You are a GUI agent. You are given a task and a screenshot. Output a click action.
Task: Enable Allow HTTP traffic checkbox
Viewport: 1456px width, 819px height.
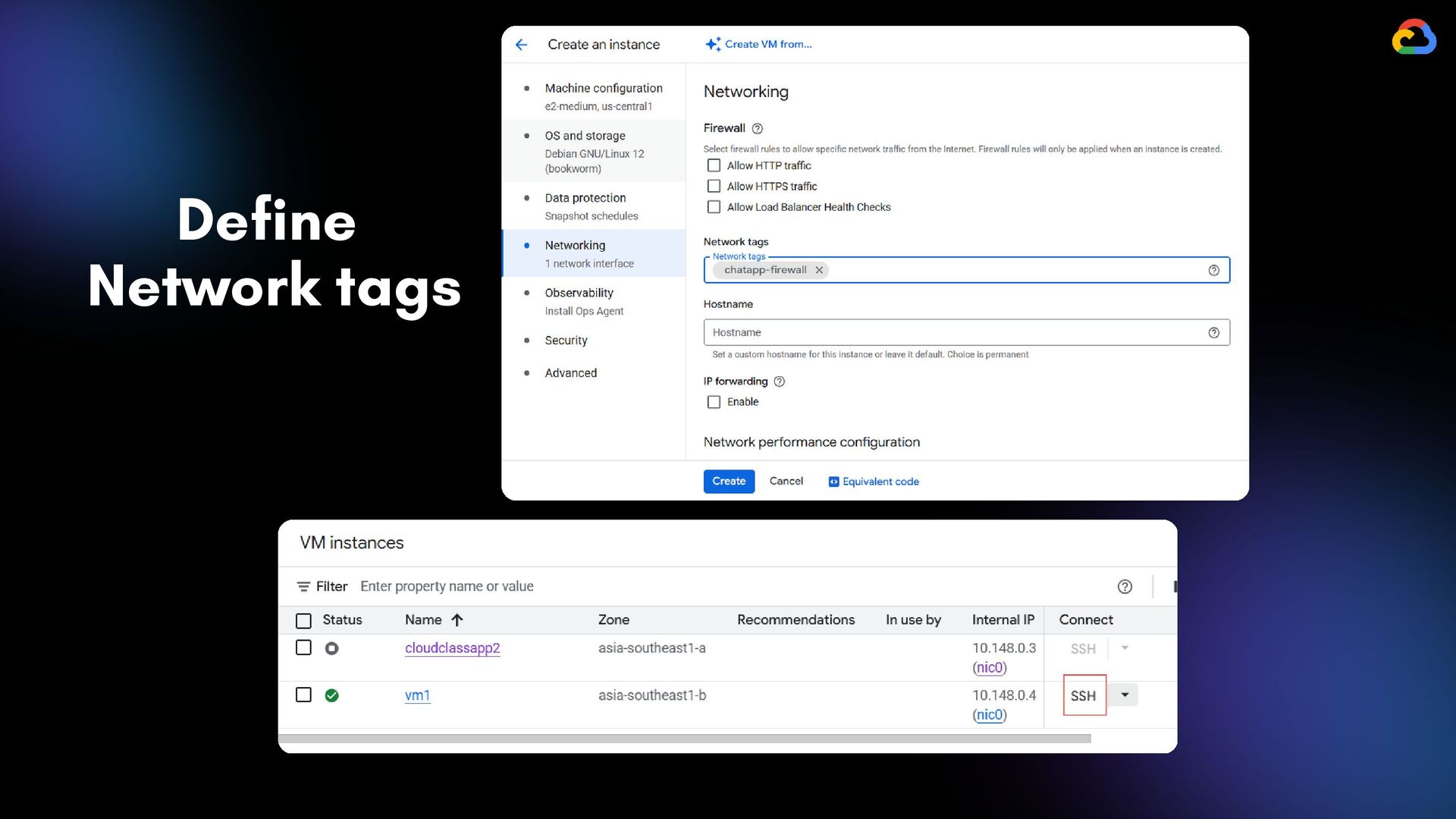coord(714,165)
